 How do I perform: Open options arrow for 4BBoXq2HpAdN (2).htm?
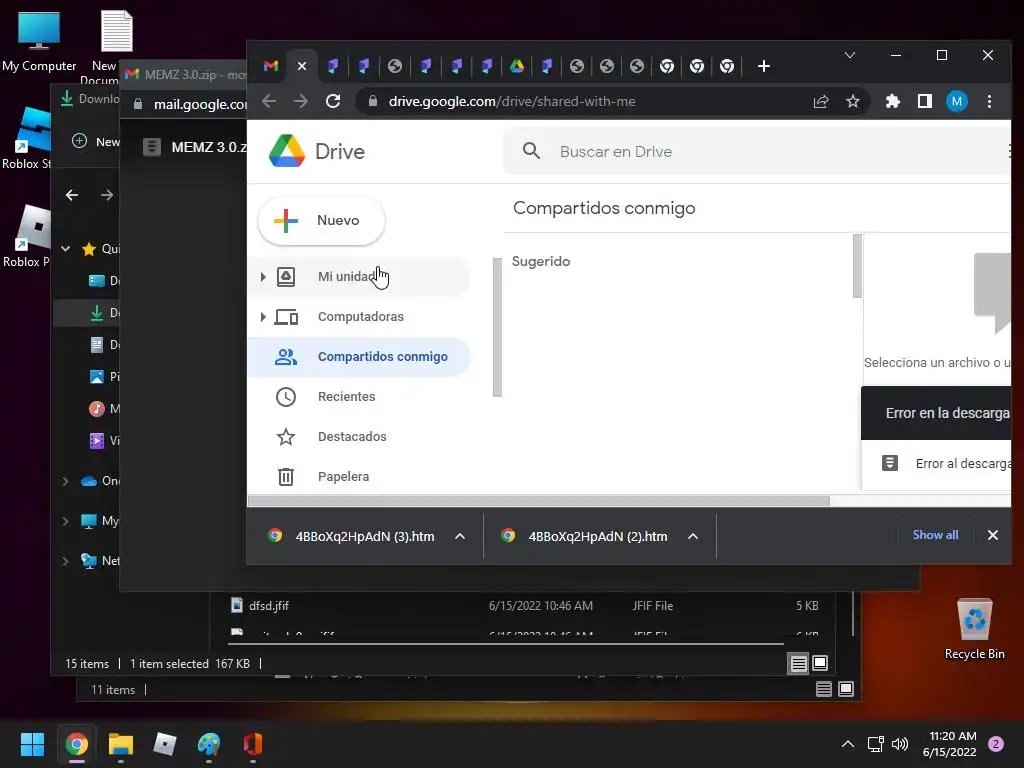[x=693, y=536]
